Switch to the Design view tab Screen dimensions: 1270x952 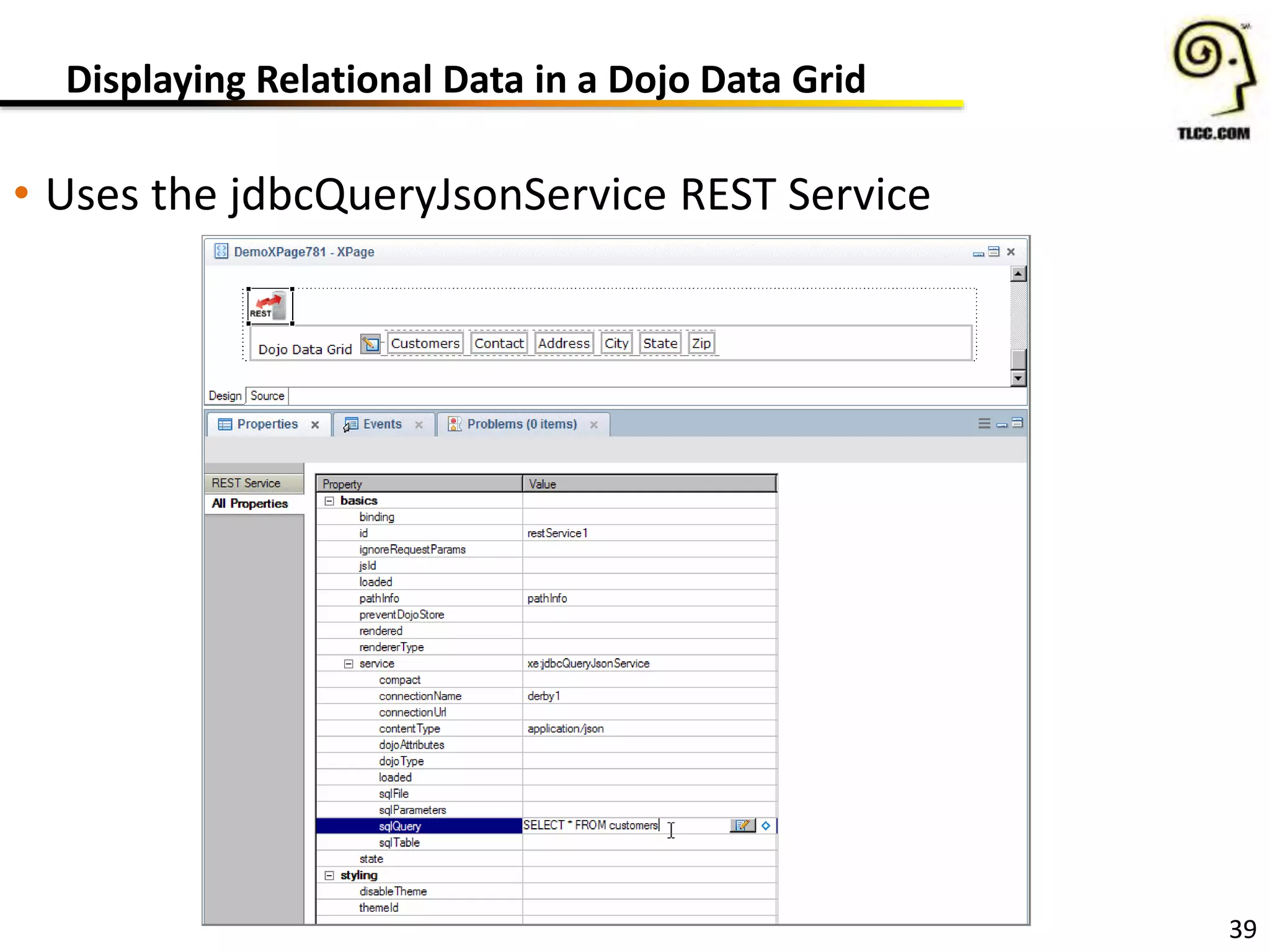click(x=225, y=396)
